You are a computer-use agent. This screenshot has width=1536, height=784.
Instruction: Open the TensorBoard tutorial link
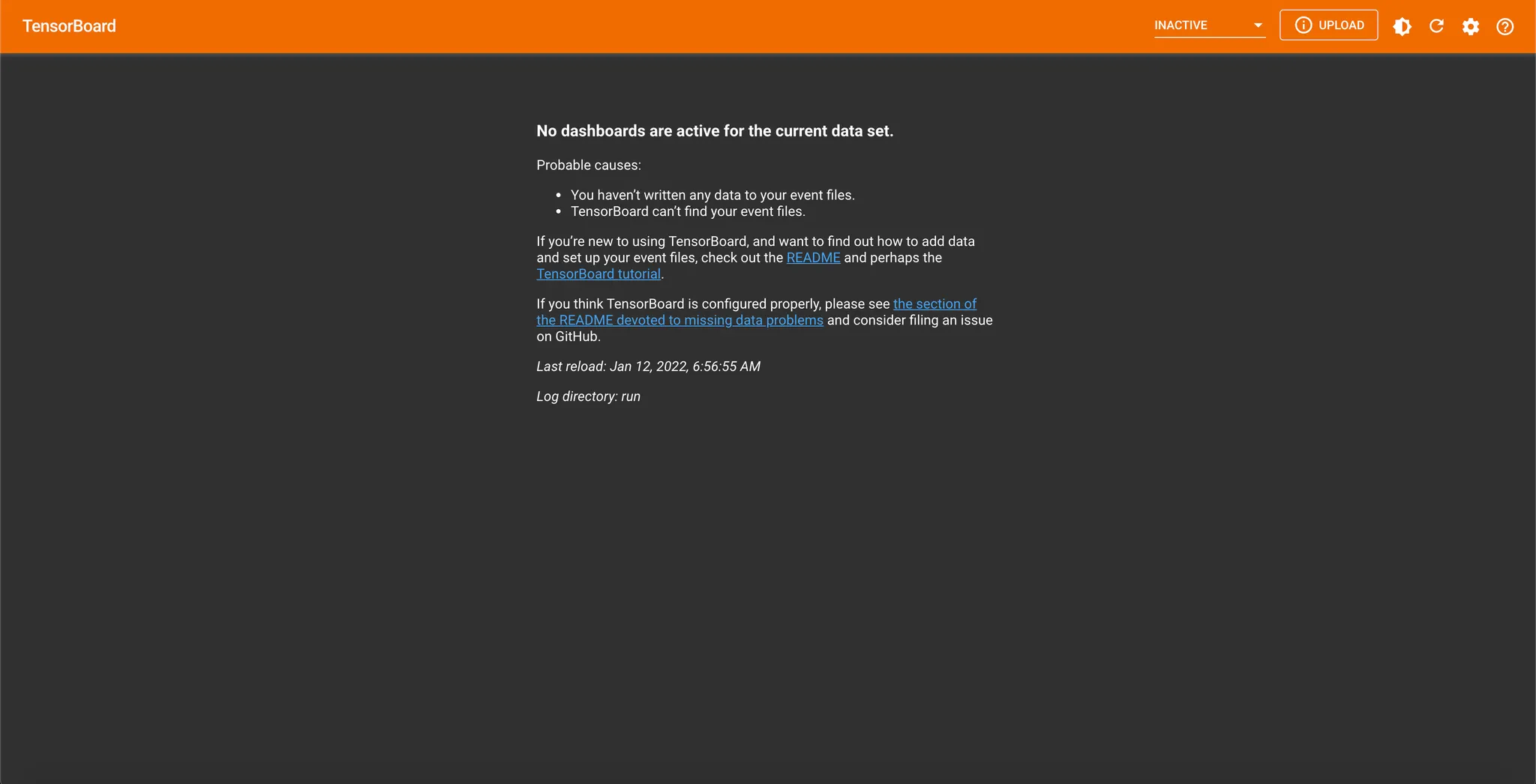tap(598, 274)
